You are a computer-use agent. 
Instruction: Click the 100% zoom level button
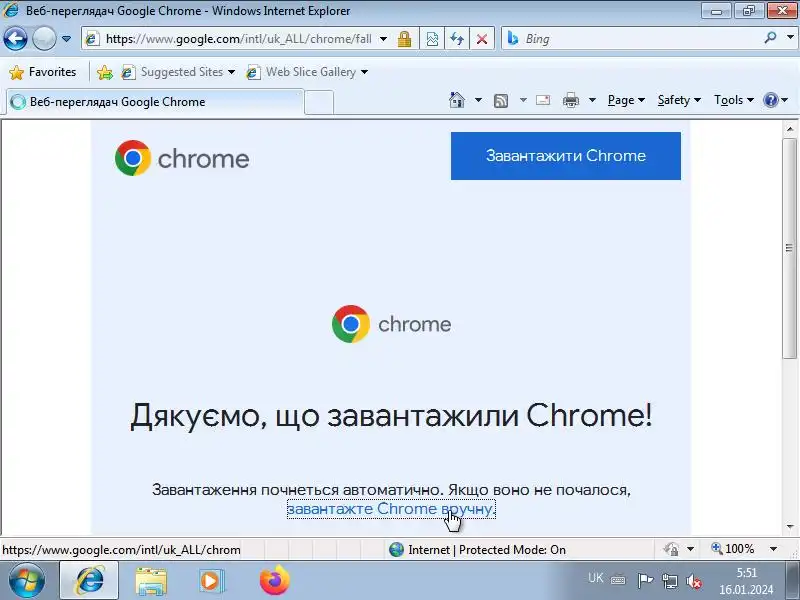pyautogui.click(x=733, y=549)
